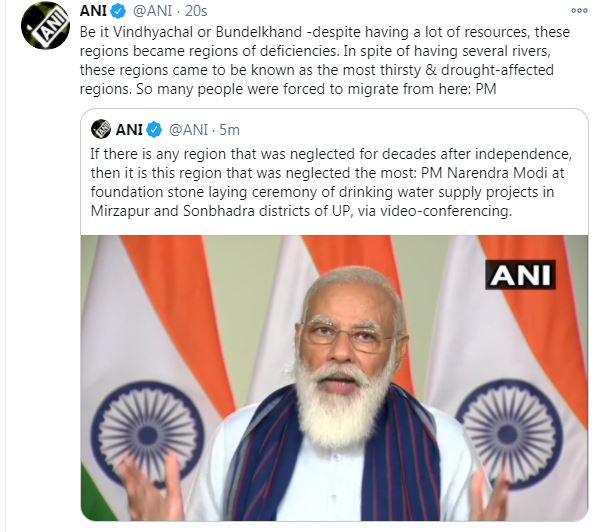
Task: Click the quoted tweet card border area
Action: [334, 315]
